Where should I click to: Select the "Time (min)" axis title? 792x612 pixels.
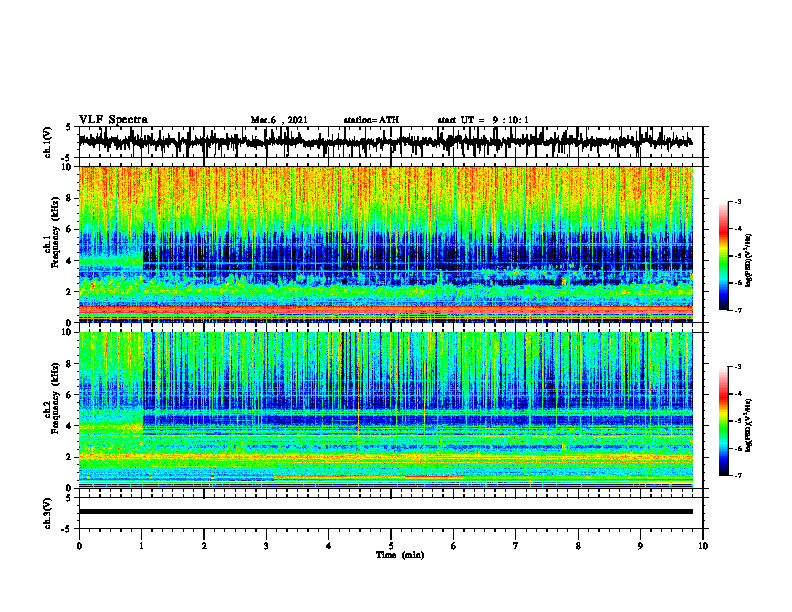click(x=400, y=555)
